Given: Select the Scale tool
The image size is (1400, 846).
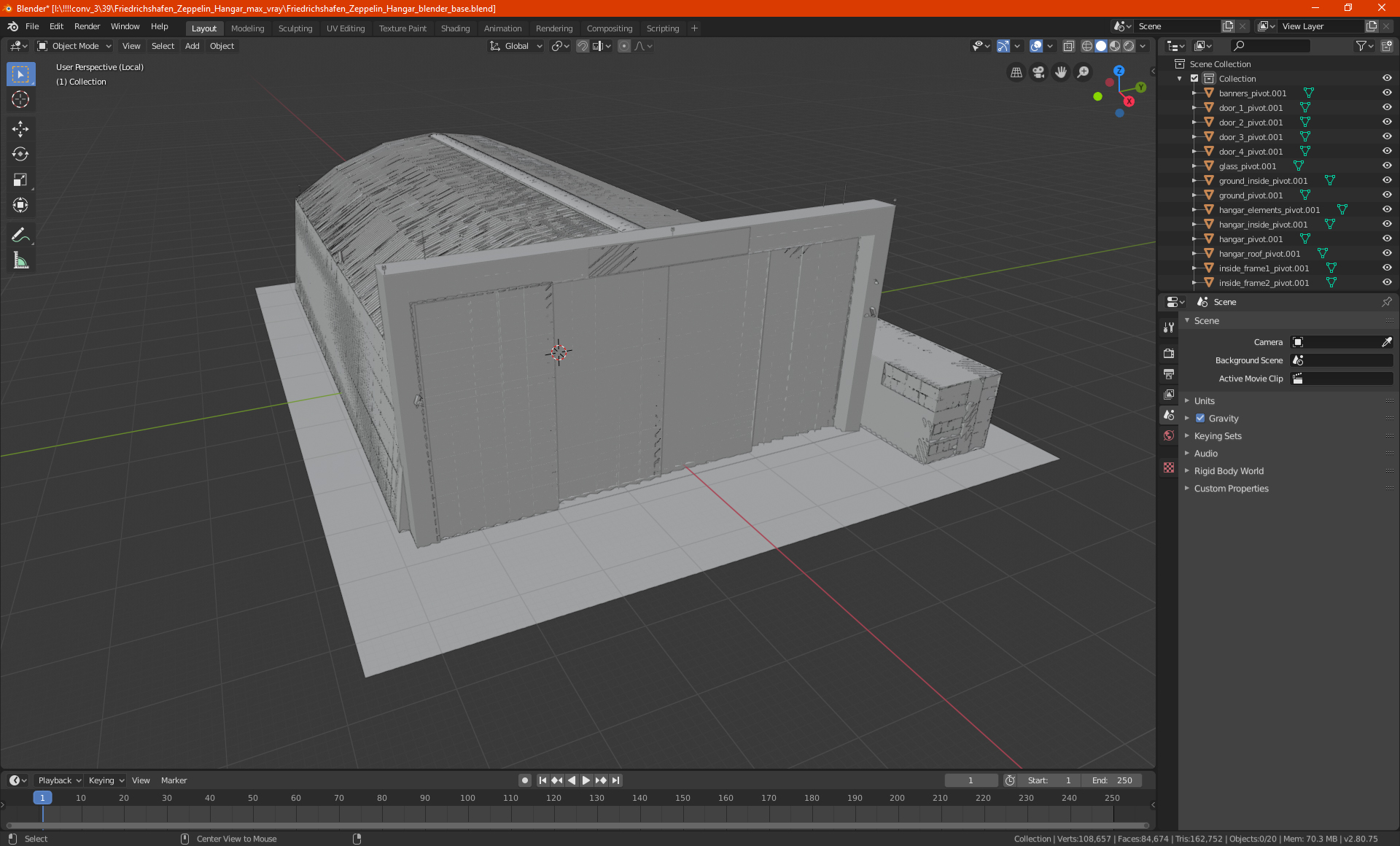Looking at the screenshot, I should click(20, 179).
